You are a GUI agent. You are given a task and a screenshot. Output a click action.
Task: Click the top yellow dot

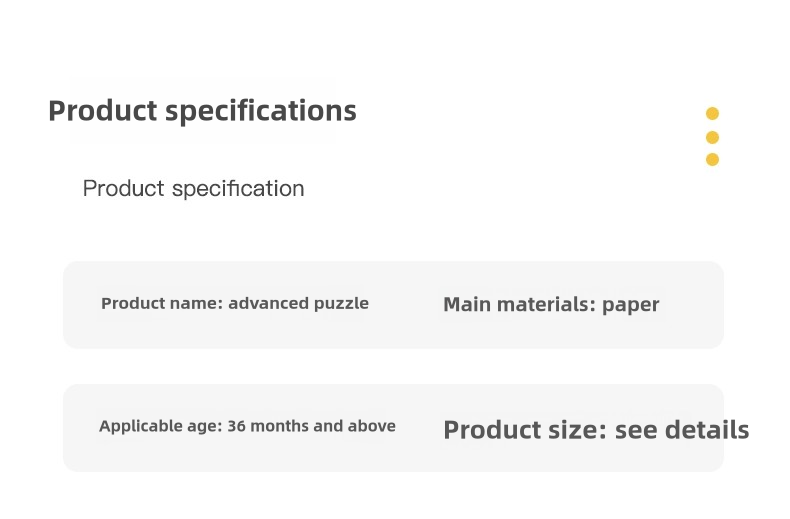point(712,114)
